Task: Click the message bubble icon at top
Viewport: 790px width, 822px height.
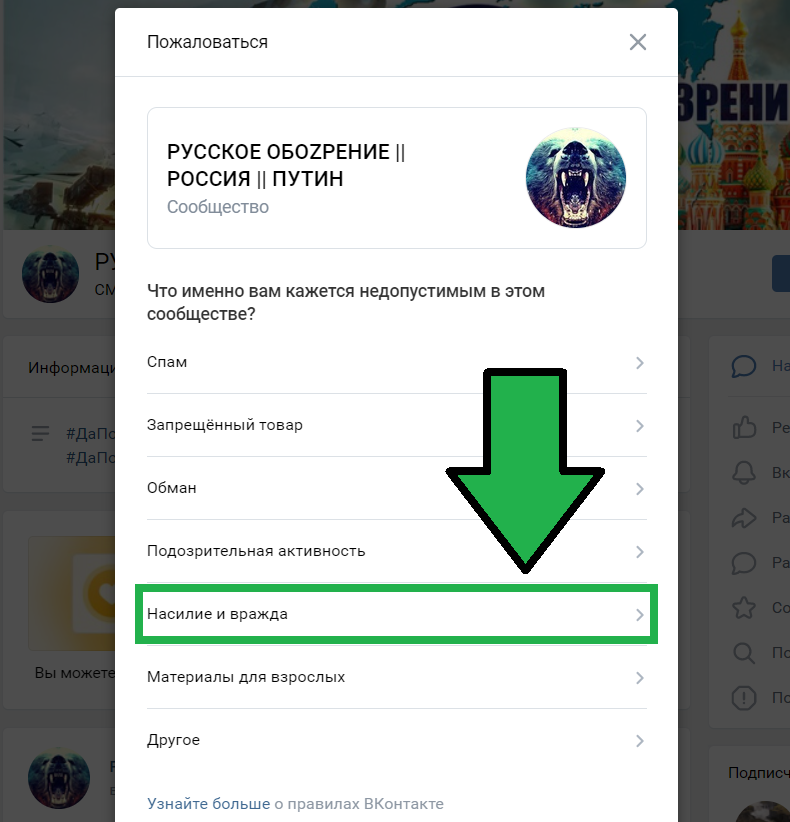Action: (x=744, y=366)
